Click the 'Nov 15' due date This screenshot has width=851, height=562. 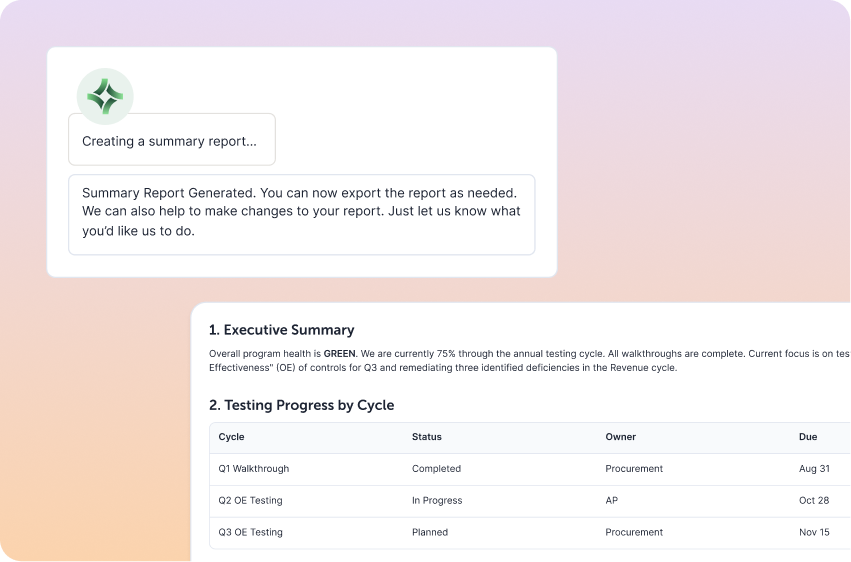(x=814, y=532)
